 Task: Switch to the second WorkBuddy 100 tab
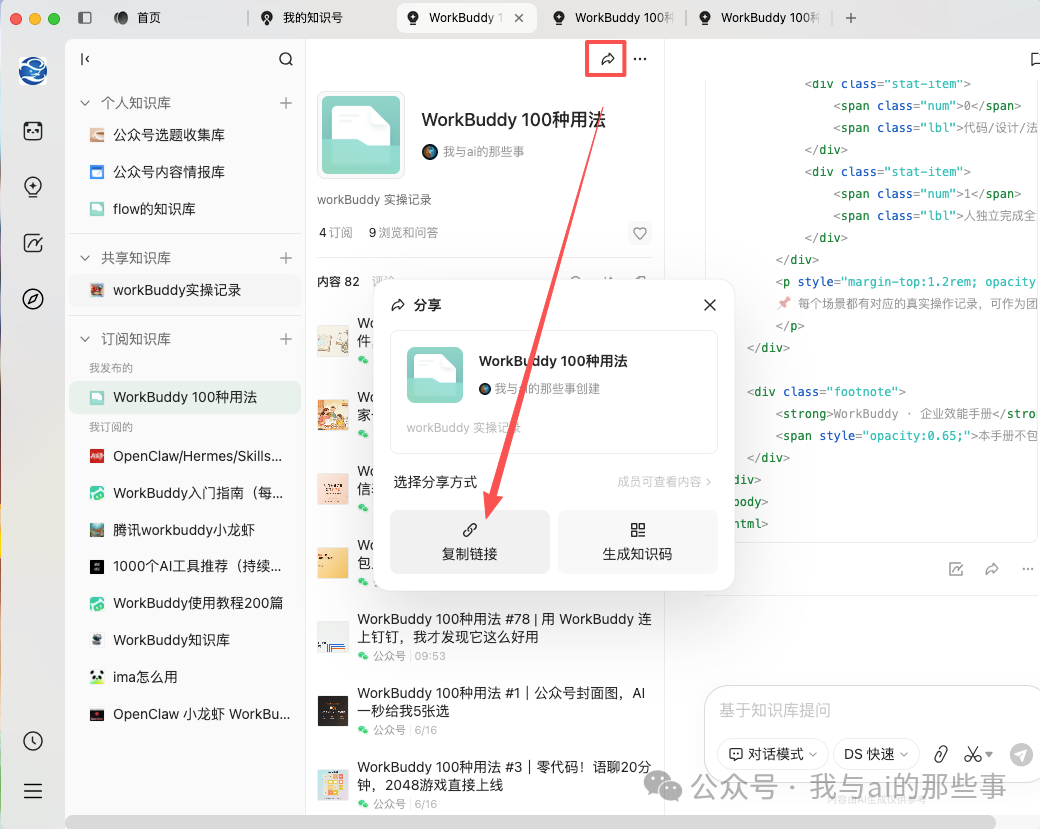point(614,18)
